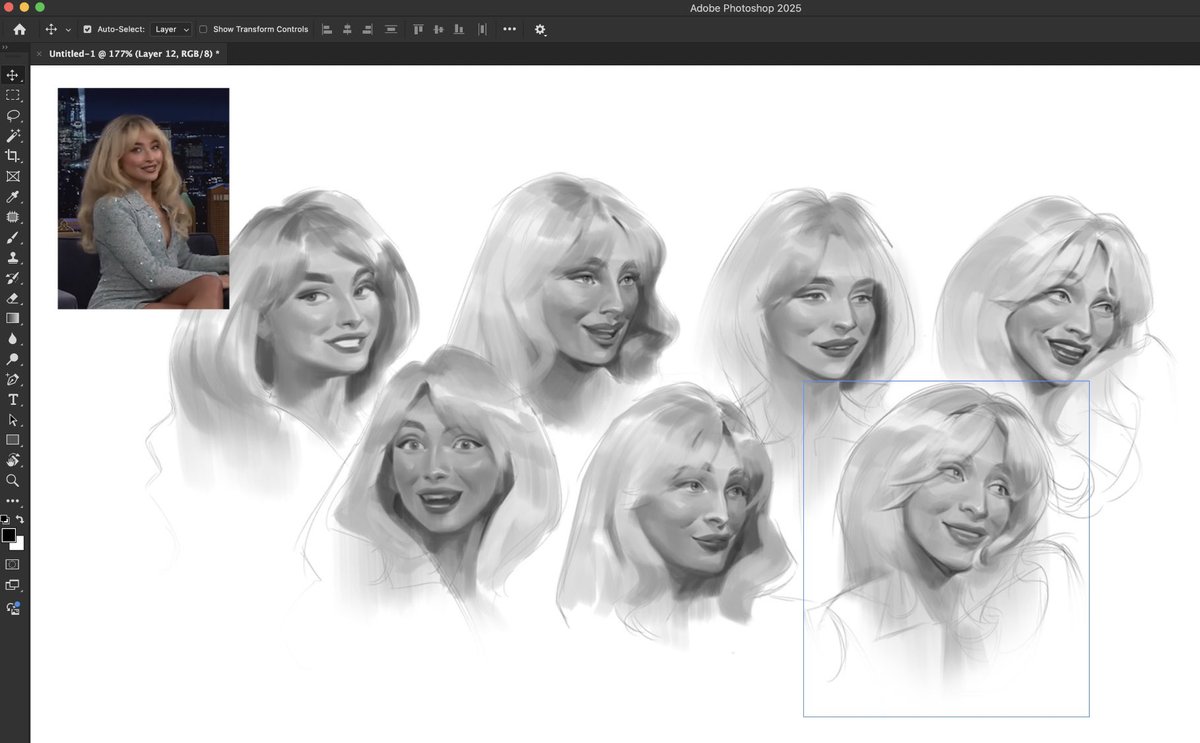1200x743 pixels.
Task: Select the History Brush tool
Action: click(13, 278)
